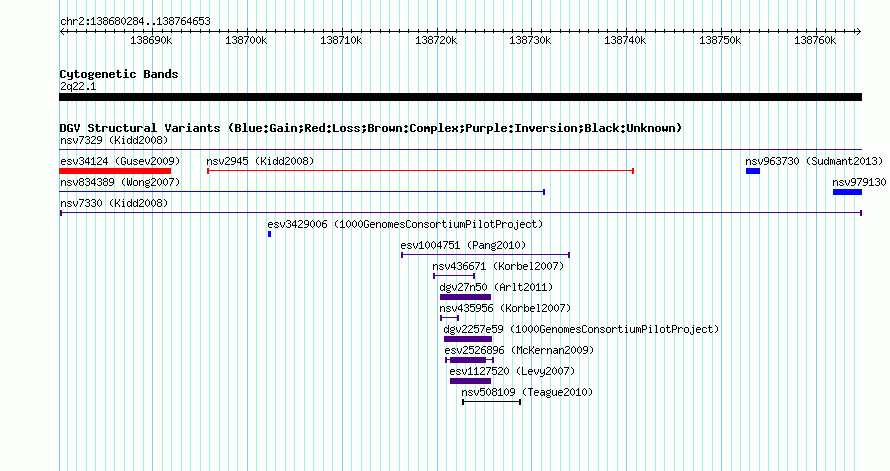Screen dimensions: 890x471
Task: Open variant label dgv27n50 (Arlt2011)
Action: [x=496, y=287]
